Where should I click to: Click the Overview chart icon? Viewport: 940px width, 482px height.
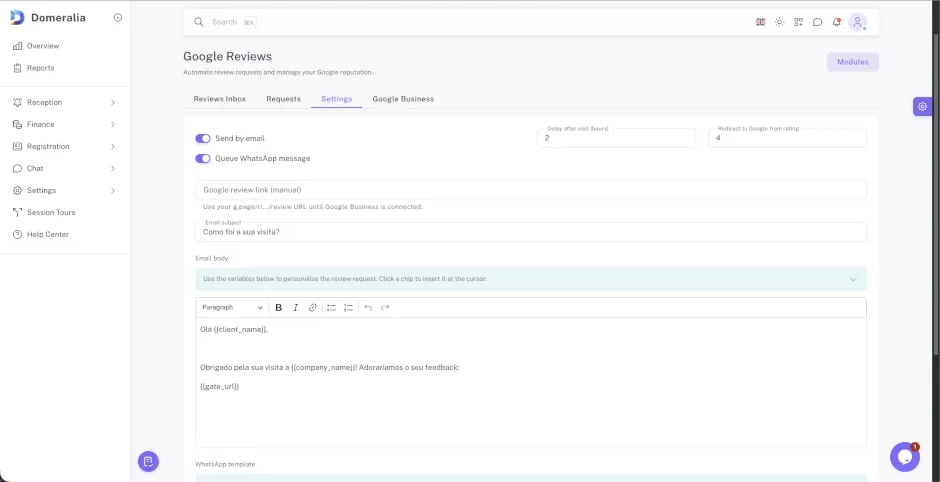[x=17, y=46]
